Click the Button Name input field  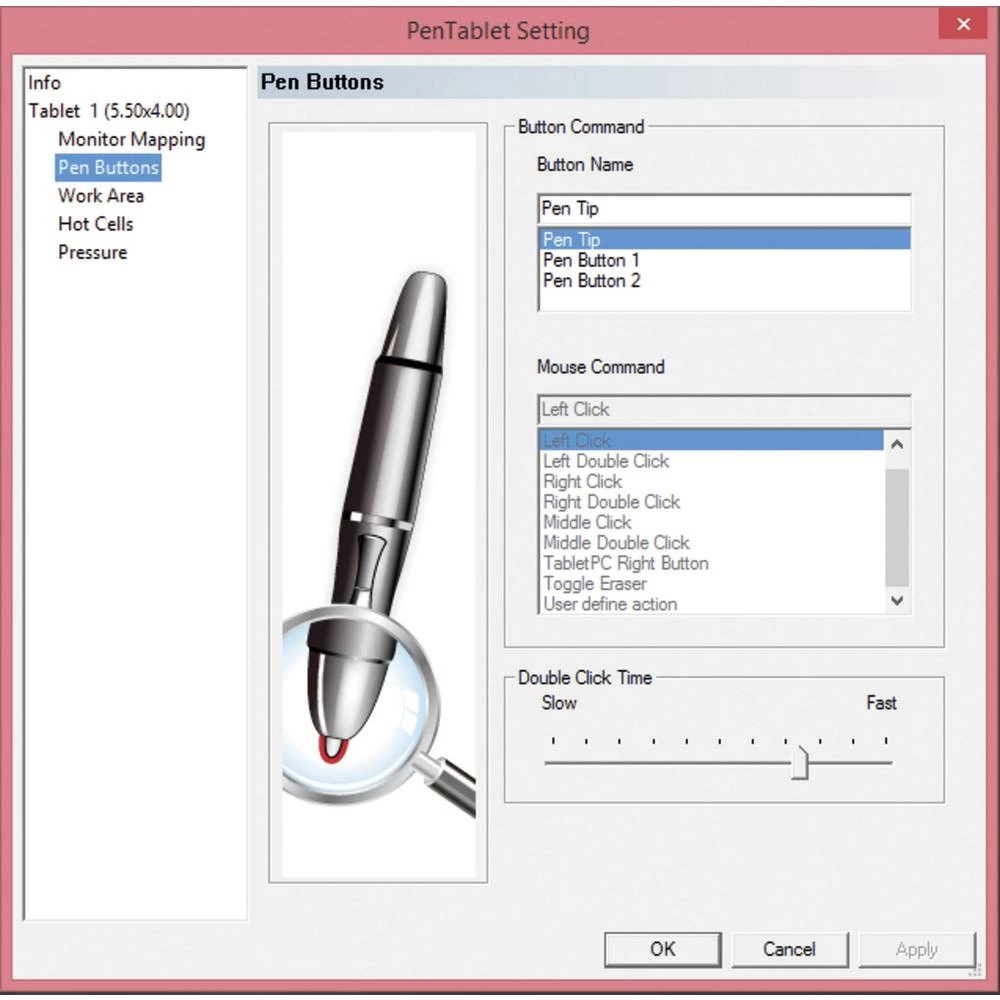coord(723,208)
